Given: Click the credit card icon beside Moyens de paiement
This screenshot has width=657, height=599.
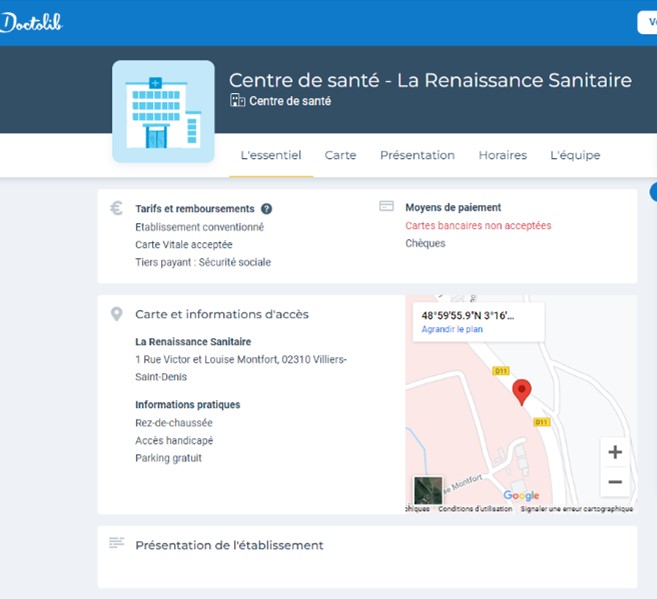Looking at the screenshot, I should 386,206.
